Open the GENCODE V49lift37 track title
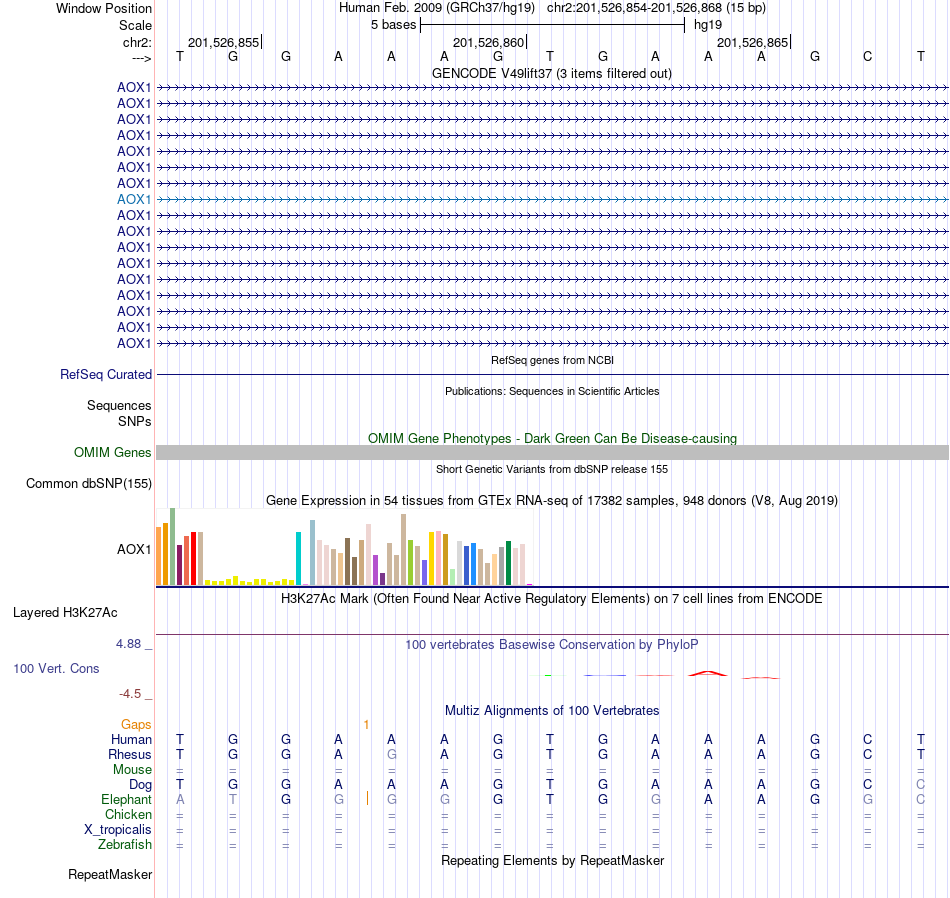Screen dimensions: 950x898 [551, 73]
